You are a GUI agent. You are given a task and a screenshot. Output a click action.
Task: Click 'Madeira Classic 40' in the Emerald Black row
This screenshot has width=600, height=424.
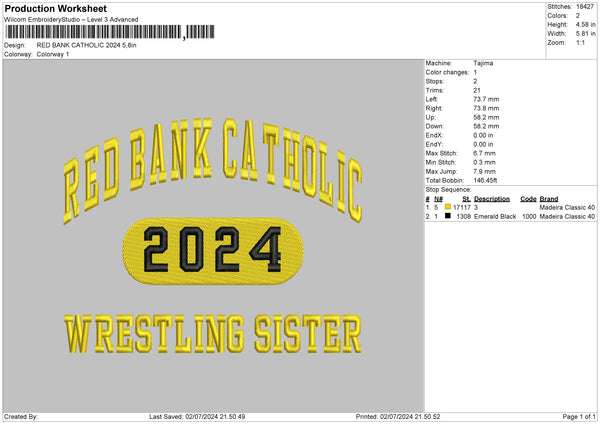tap(567, 217)
